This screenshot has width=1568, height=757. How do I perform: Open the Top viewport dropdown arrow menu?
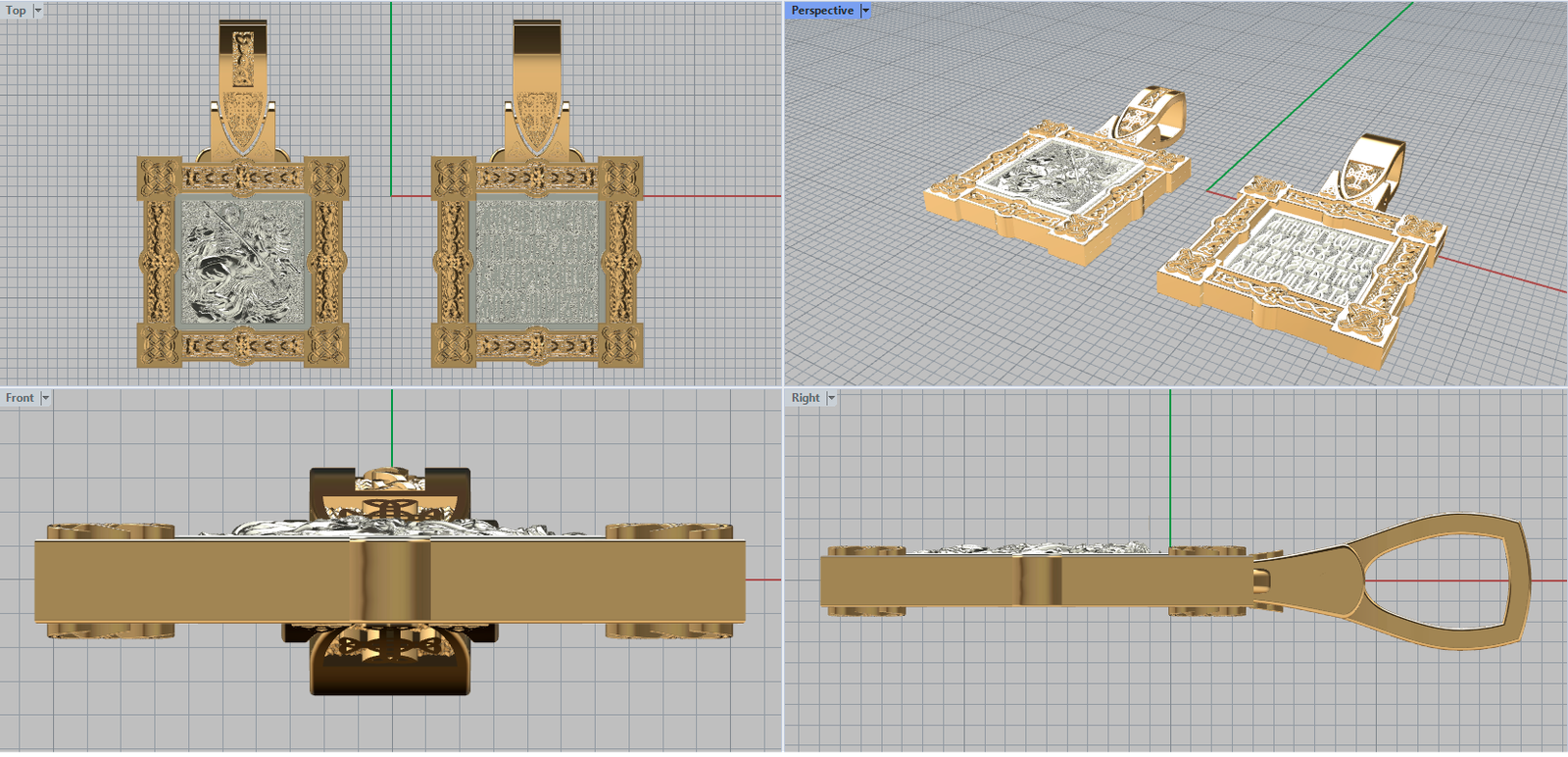click(x=38, y=11)
